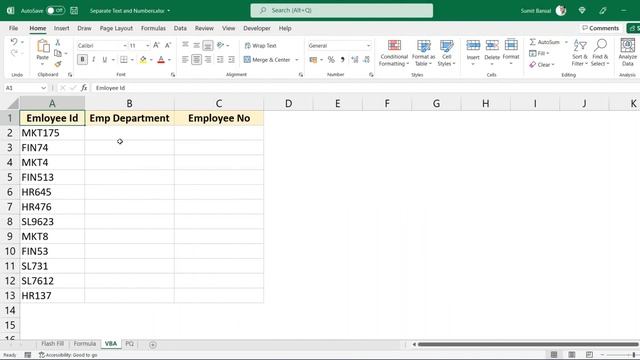Open the fill color dropdown arrow

pos(151,60)
